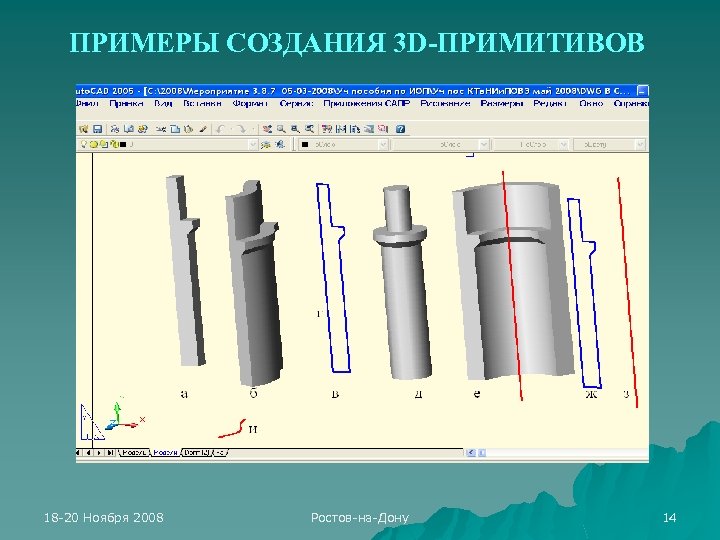Open the Справка menu
This screenshot has width=720, height=540.
click(x=631, y=104)
